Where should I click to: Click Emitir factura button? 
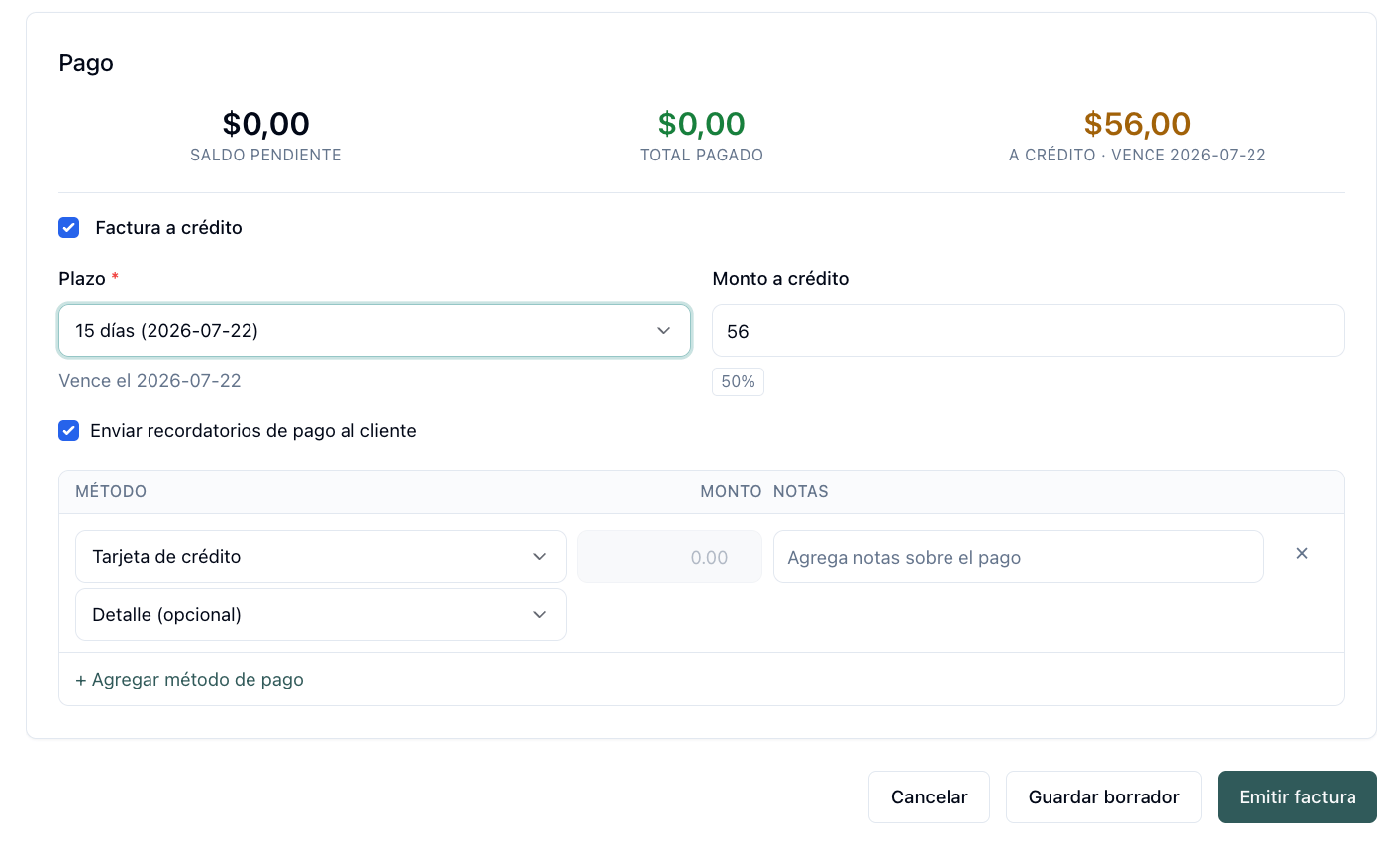[1297, 797]
